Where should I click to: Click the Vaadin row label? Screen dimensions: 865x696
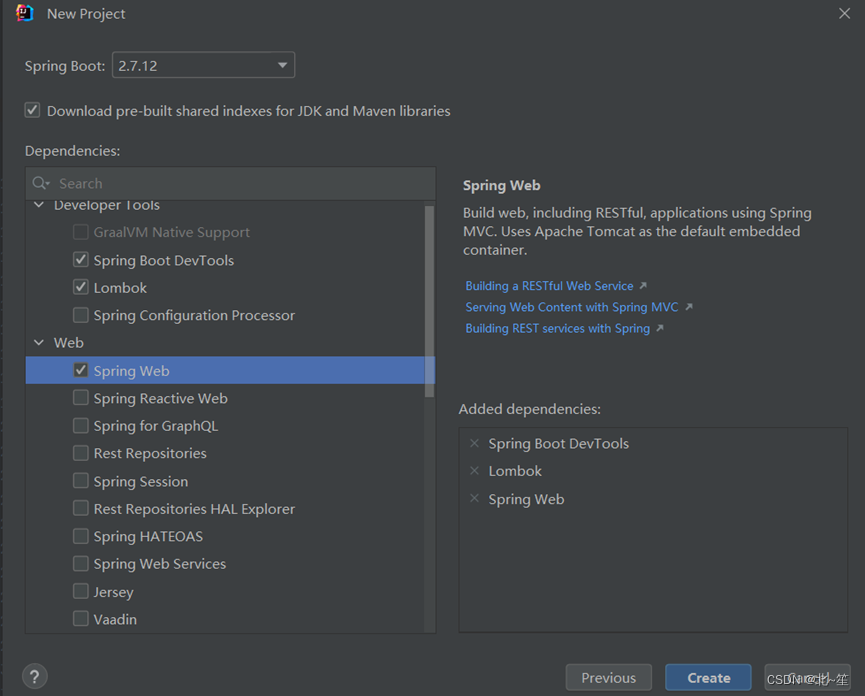[115, 619]
